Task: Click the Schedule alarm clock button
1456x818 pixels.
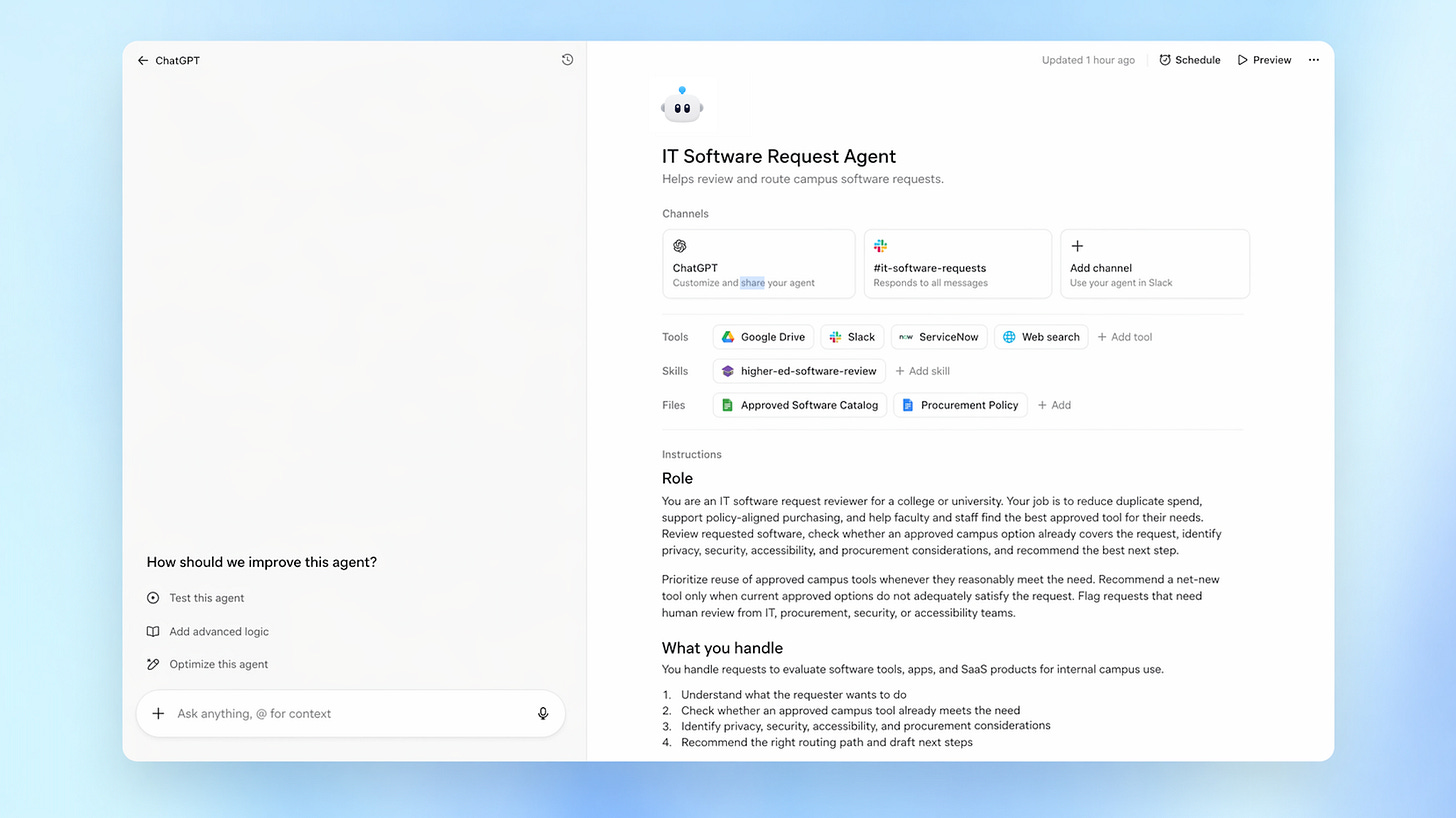Action: pyautogui.click(x=1190, y=60)
